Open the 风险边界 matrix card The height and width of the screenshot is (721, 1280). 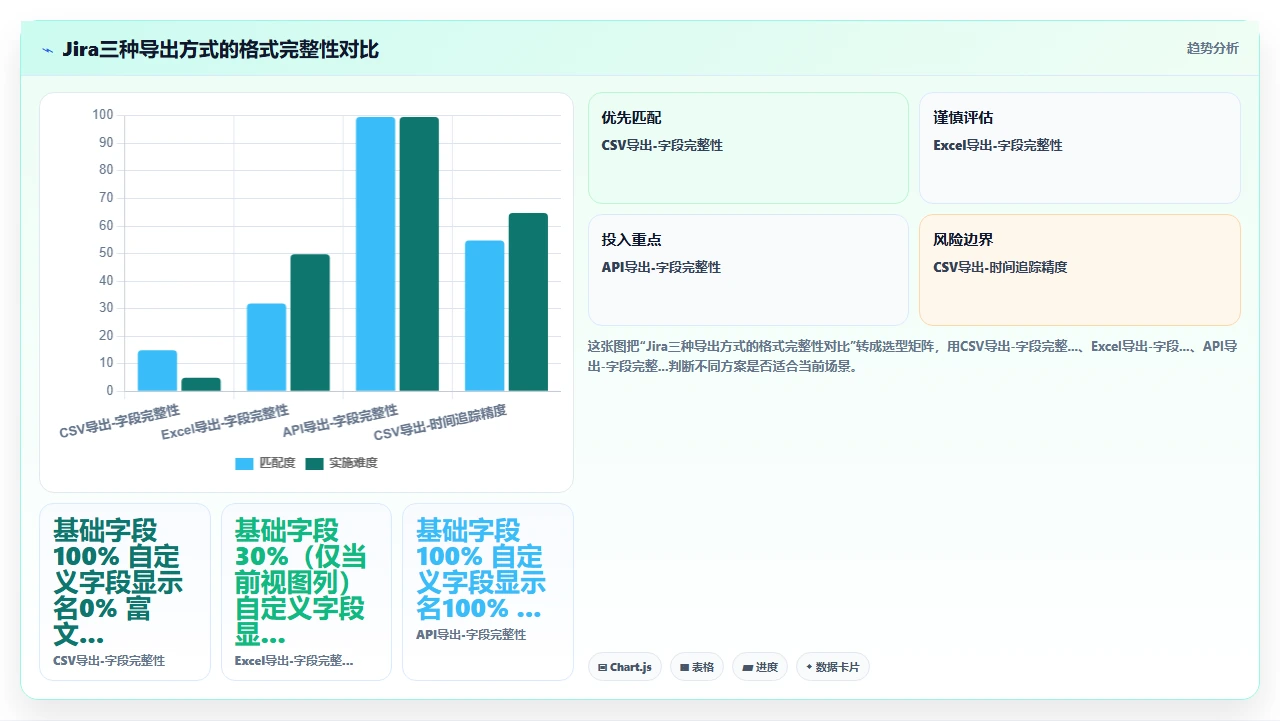click(x=1080, y=270)
